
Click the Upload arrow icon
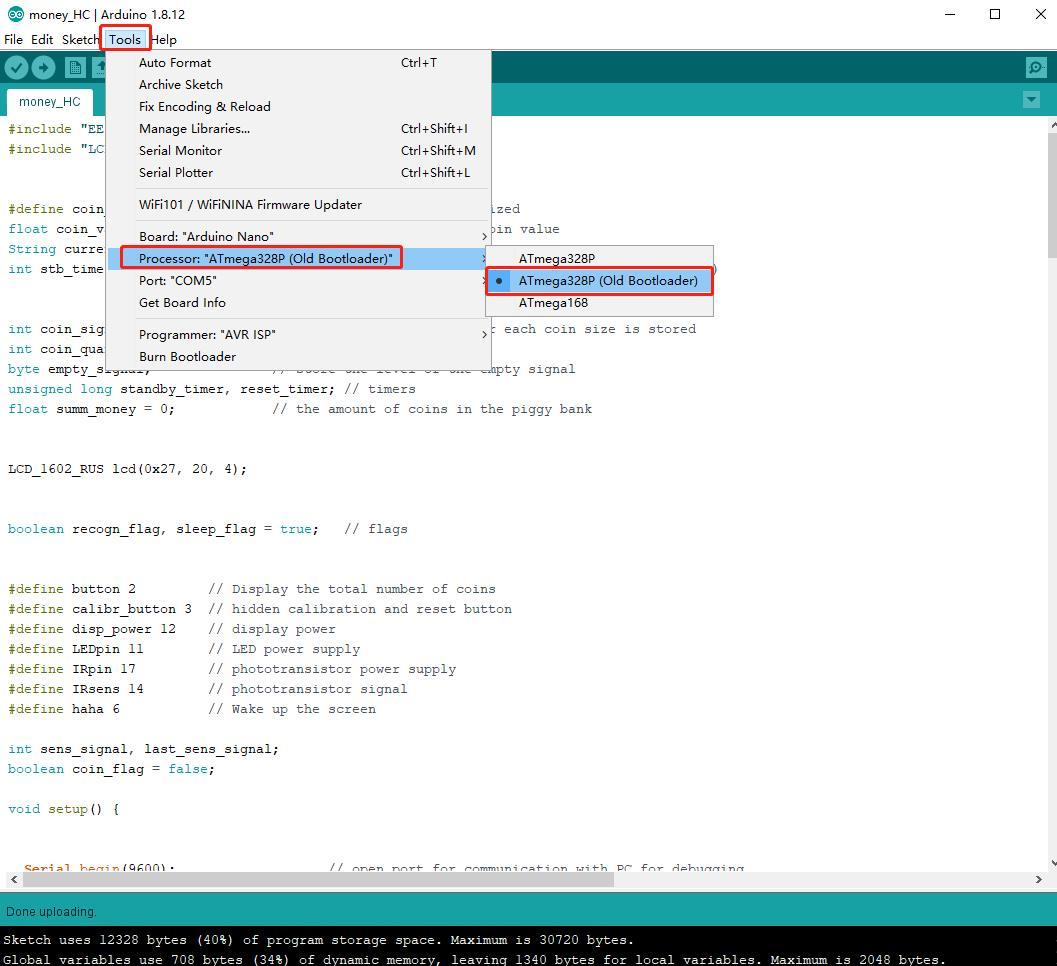coord(43,67)
